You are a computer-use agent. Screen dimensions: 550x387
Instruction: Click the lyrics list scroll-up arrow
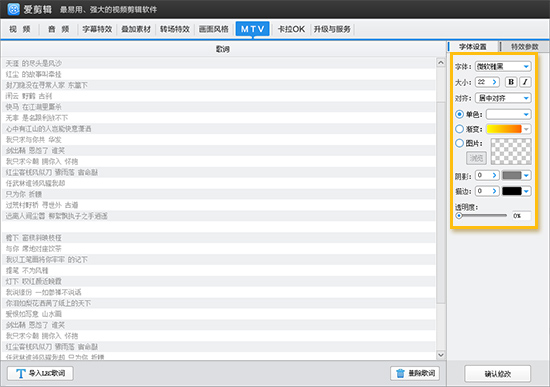pyautogui.click(x=441, y=62)
